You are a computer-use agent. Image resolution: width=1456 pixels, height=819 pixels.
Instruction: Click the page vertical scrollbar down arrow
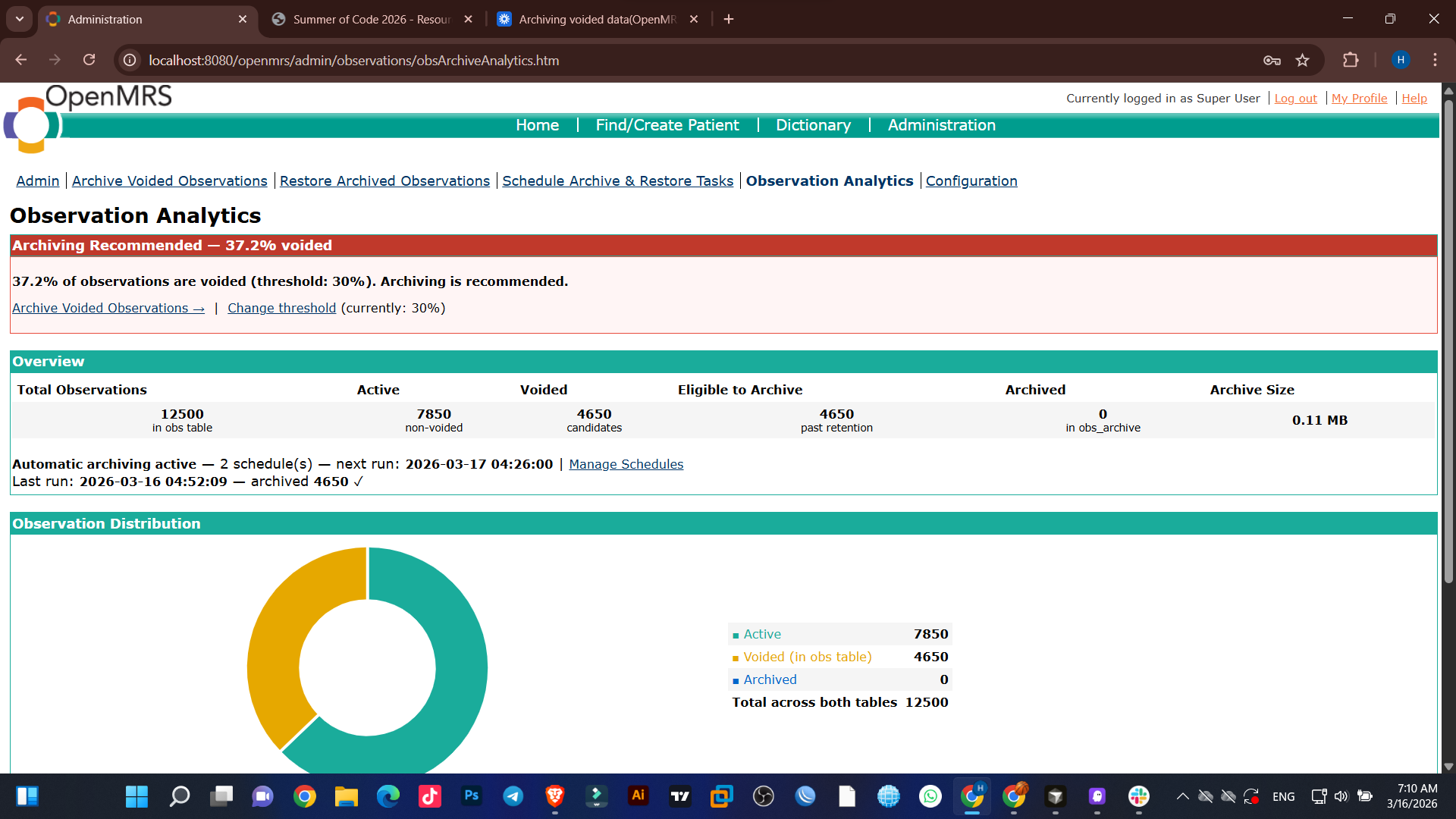click(x=1448, y=767)
